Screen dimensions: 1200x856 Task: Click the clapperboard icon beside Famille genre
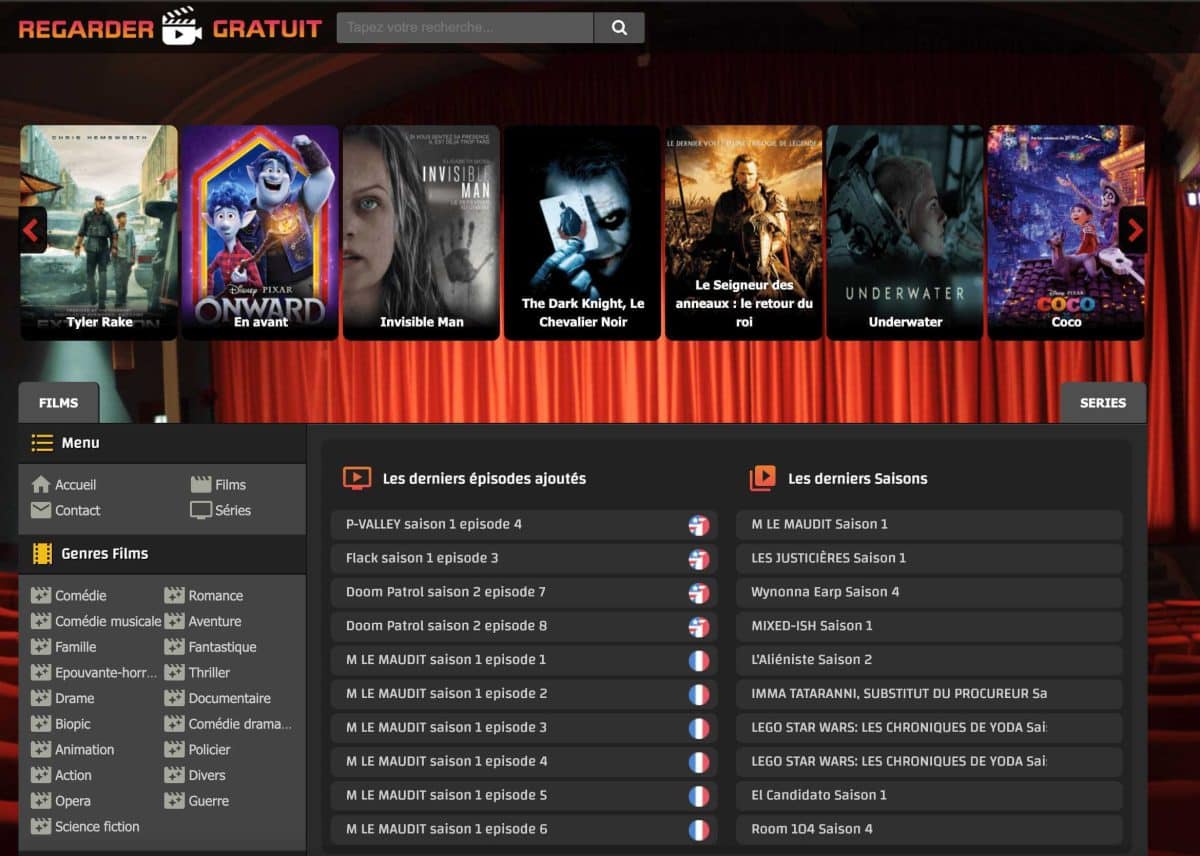(41, 647)
